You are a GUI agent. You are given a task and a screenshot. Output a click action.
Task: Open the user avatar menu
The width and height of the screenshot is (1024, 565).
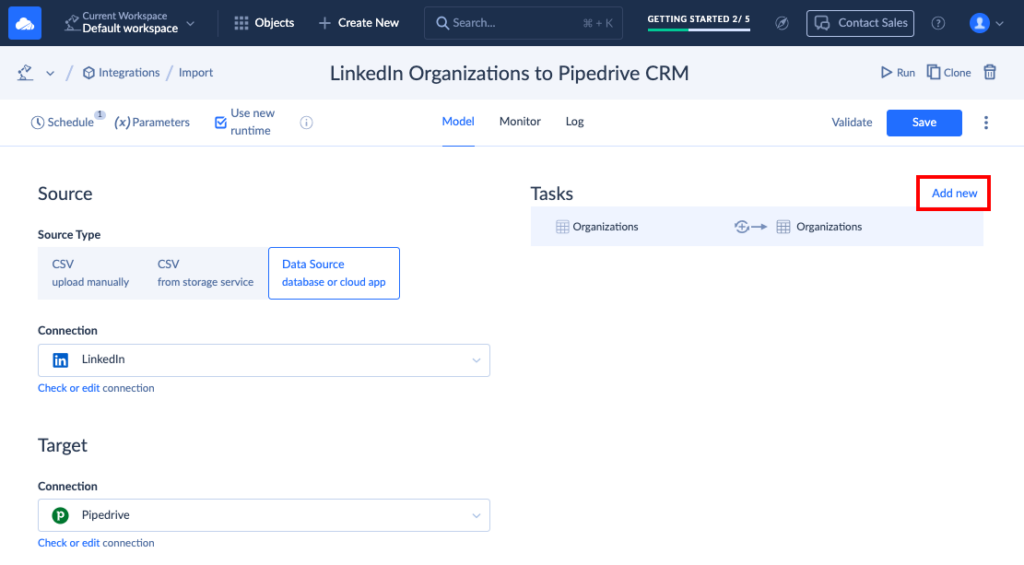[x=979, y=23]
